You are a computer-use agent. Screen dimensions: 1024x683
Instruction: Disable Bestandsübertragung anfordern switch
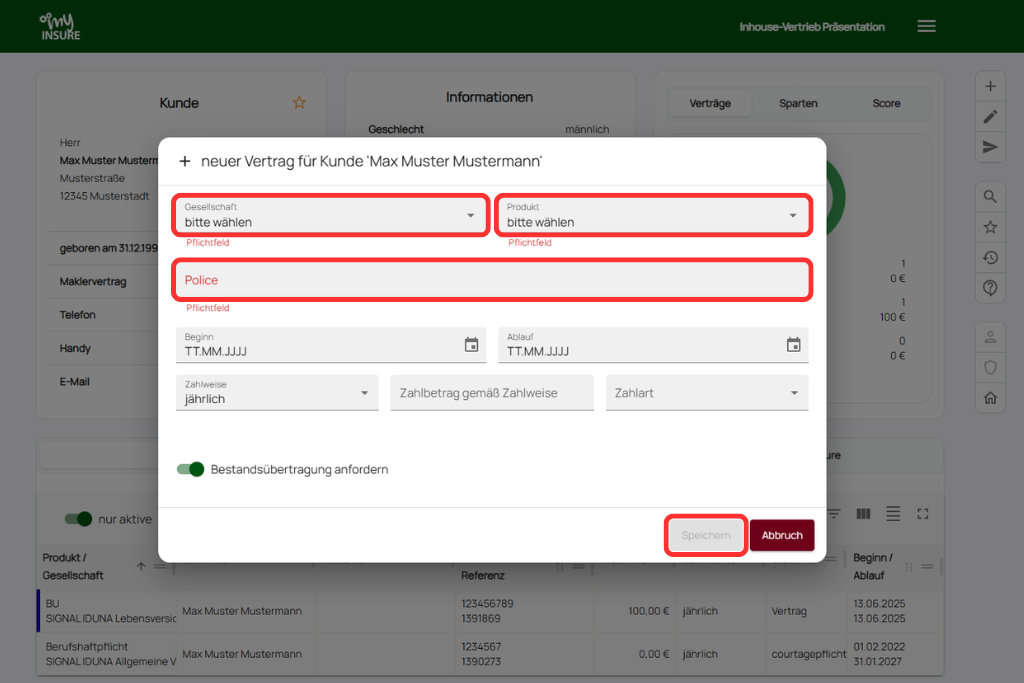[x=190, y=469]
